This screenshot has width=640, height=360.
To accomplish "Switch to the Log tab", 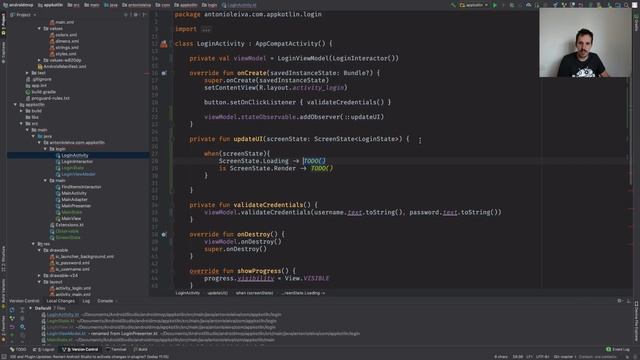I will pos(86,301).
